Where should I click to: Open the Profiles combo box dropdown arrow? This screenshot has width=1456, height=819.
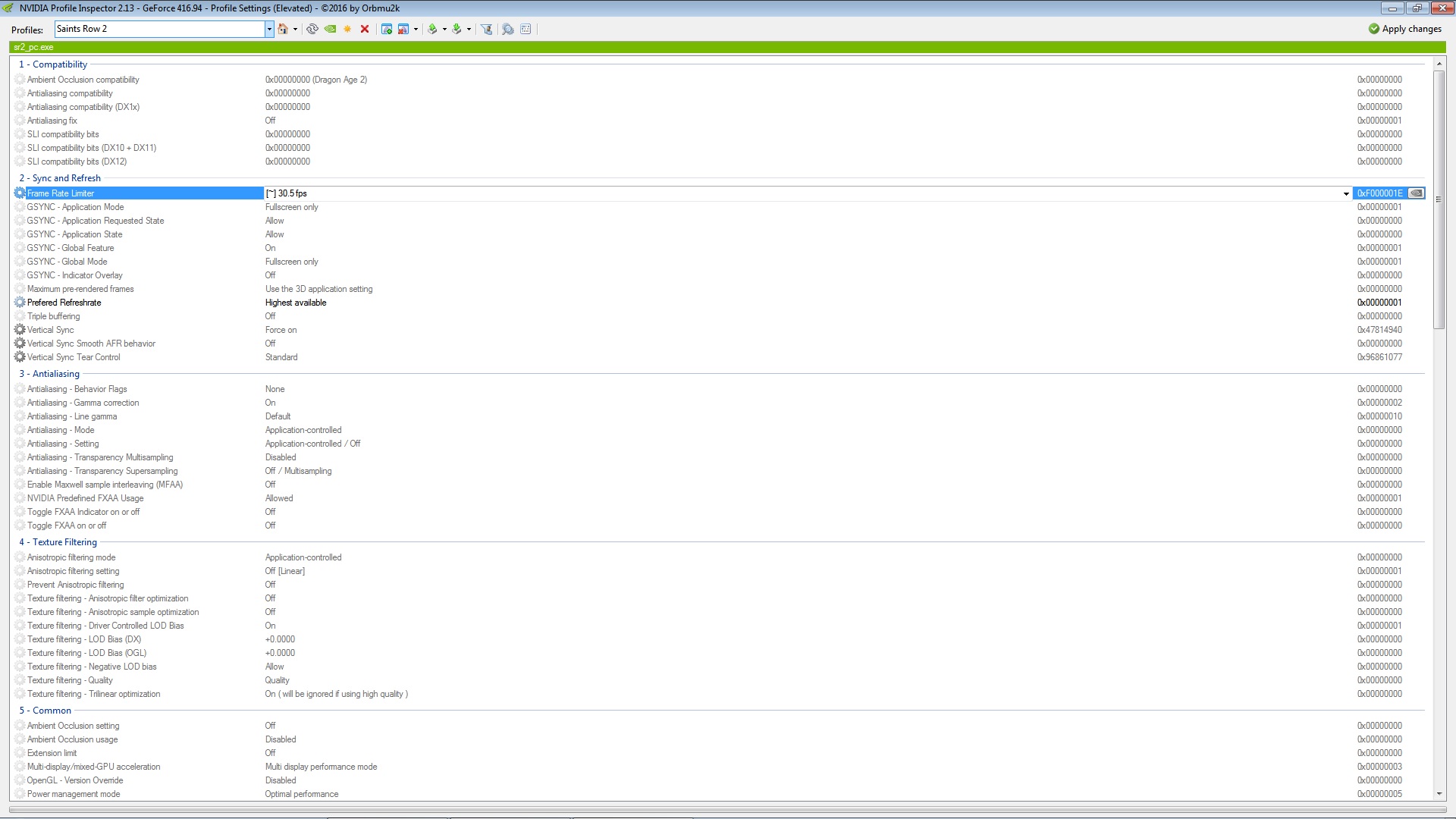pyautogui.click(x=269, y=29)
